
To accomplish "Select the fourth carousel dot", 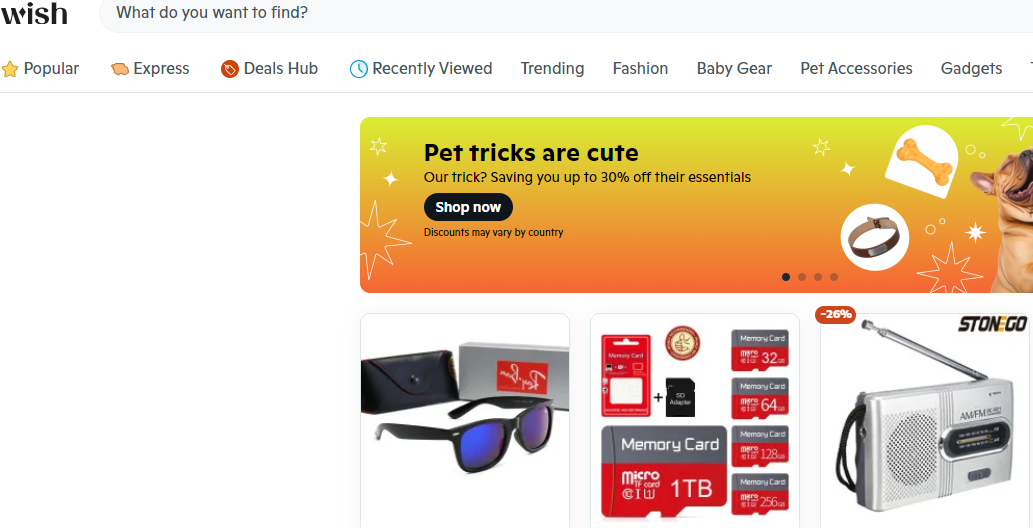I will (x=834, y=277).
